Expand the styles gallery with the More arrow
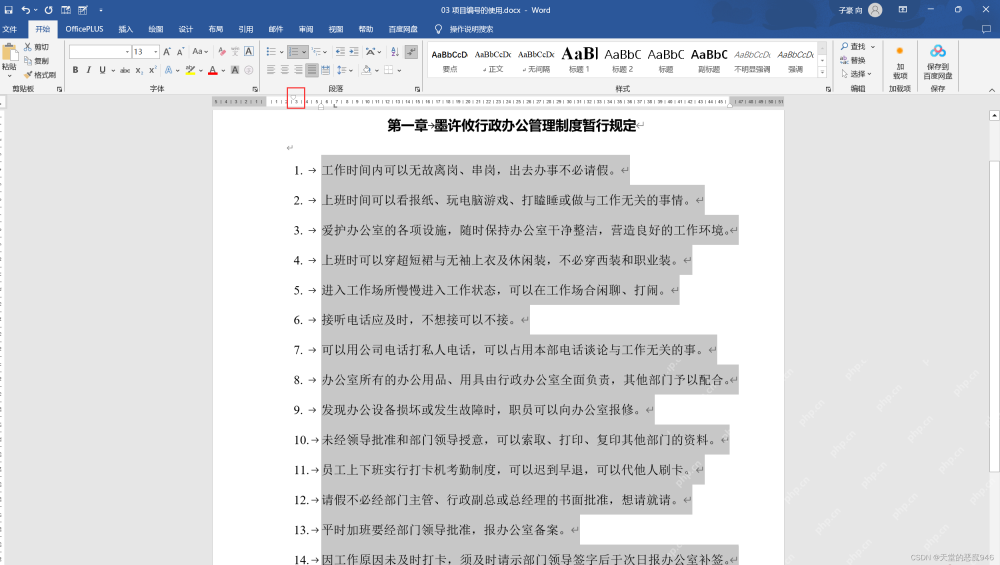The width and height of the screenshot is (1000, 565). click(x=822, y=74)
